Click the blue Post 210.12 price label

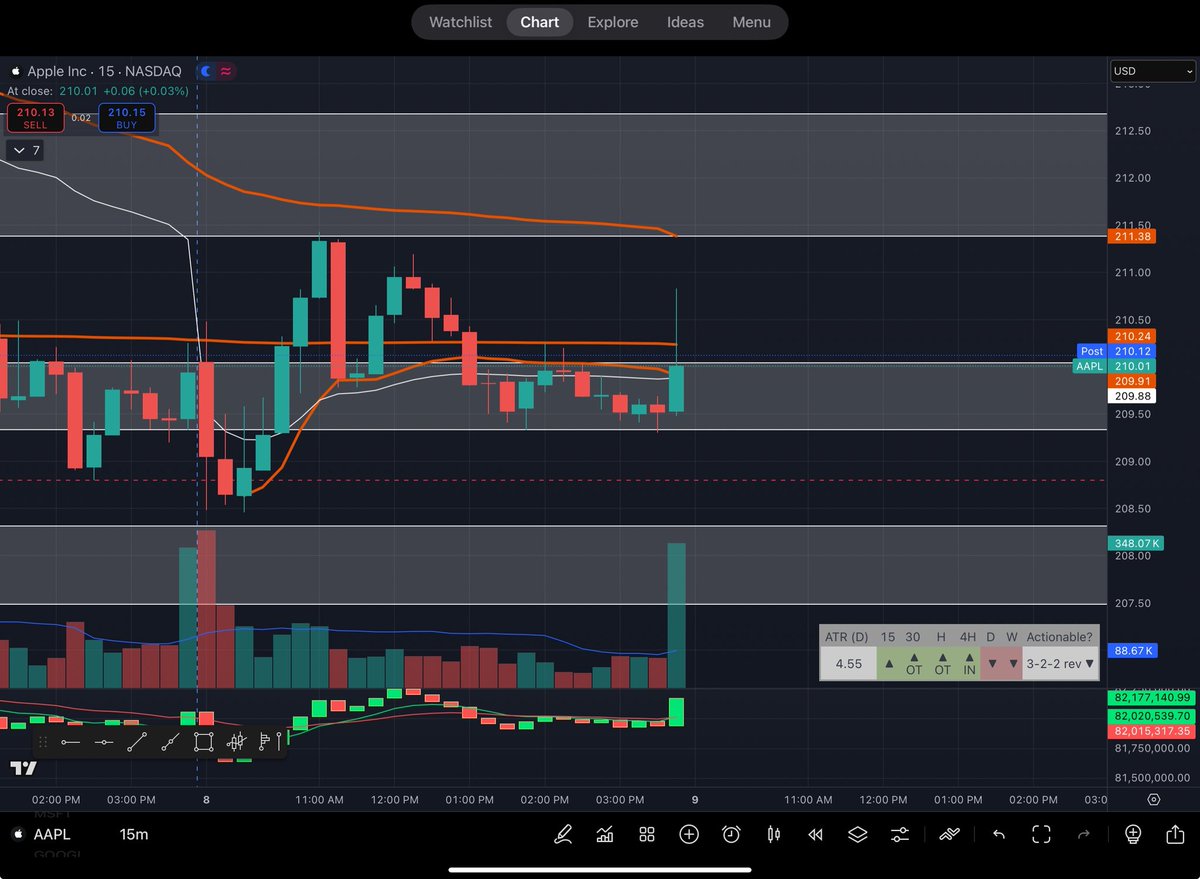click(x=1116, y=351)
